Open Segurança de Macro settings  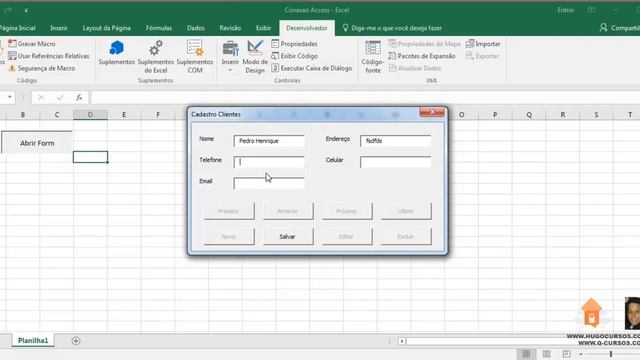pos(42,68)
